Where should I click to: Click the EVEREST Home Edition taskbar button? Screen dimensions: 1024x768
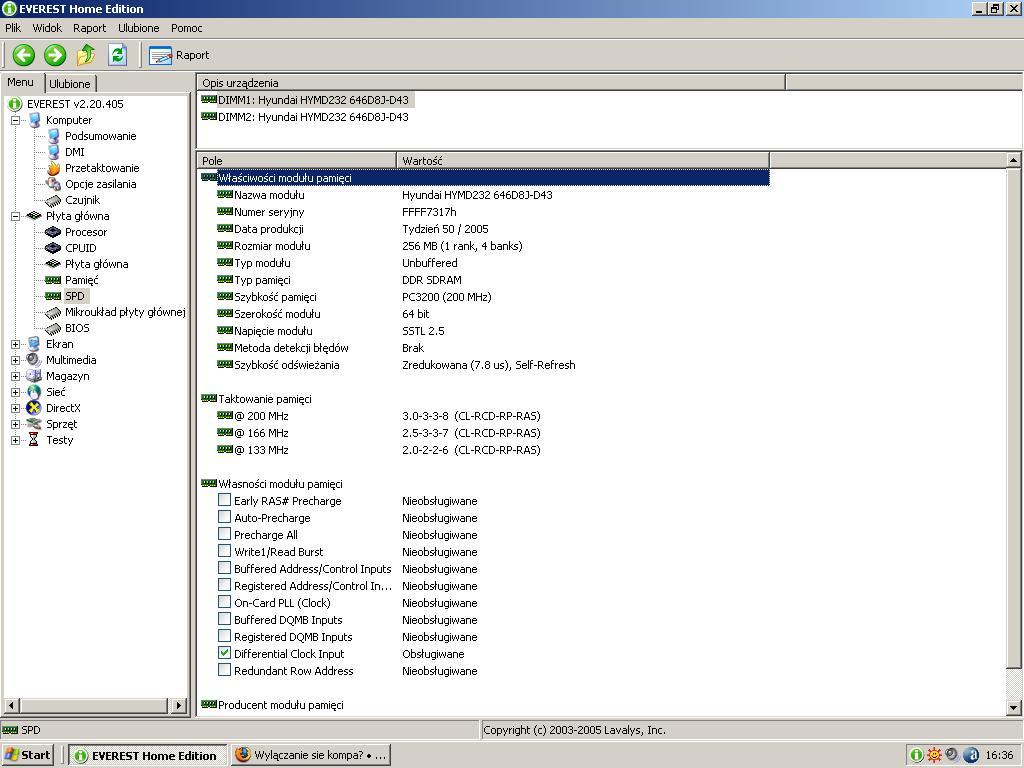(148, 756)
